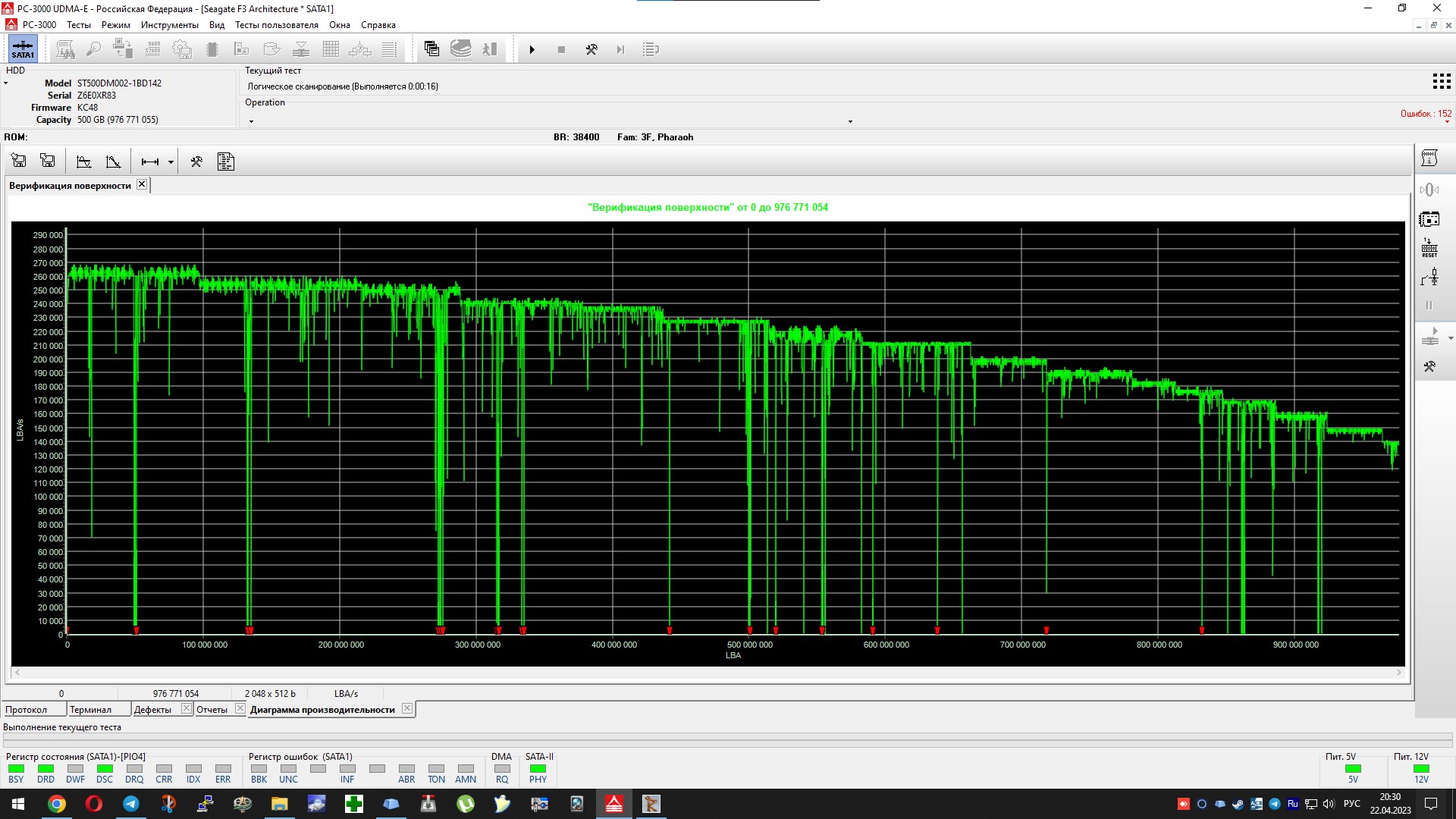Click the nine-dot grid icon at top right
1456x819 pixels.
[x=1442, y=81]
